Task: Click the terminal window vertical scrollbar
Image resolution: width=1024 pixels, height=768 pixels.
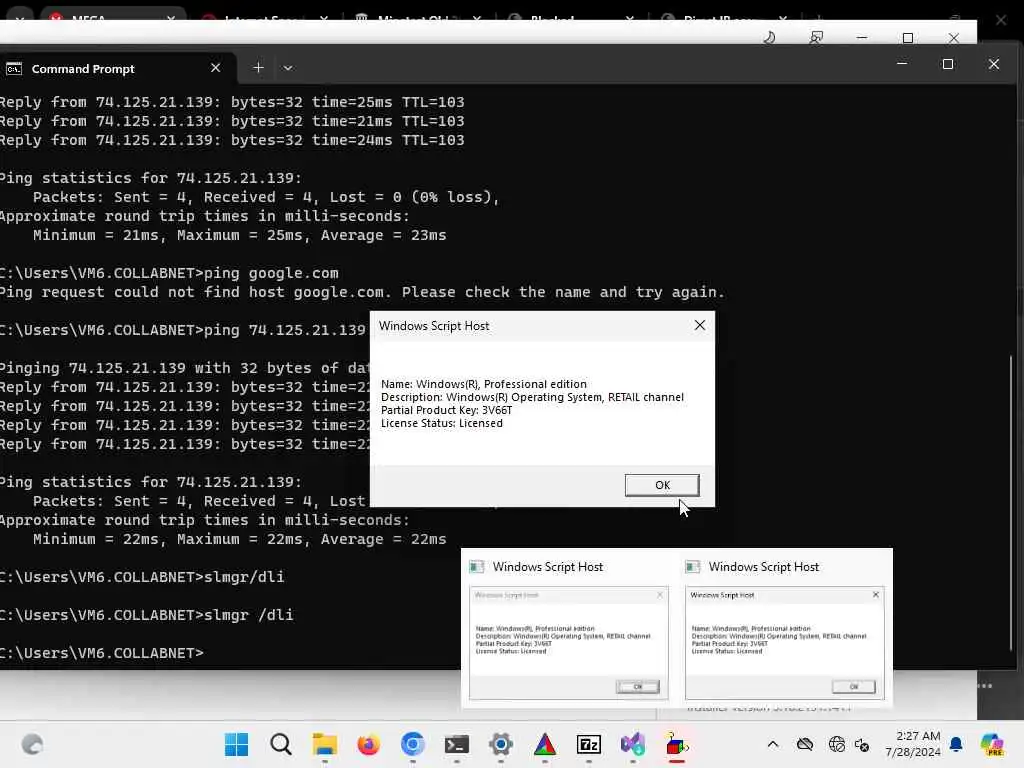Action: pos(1011,502)
